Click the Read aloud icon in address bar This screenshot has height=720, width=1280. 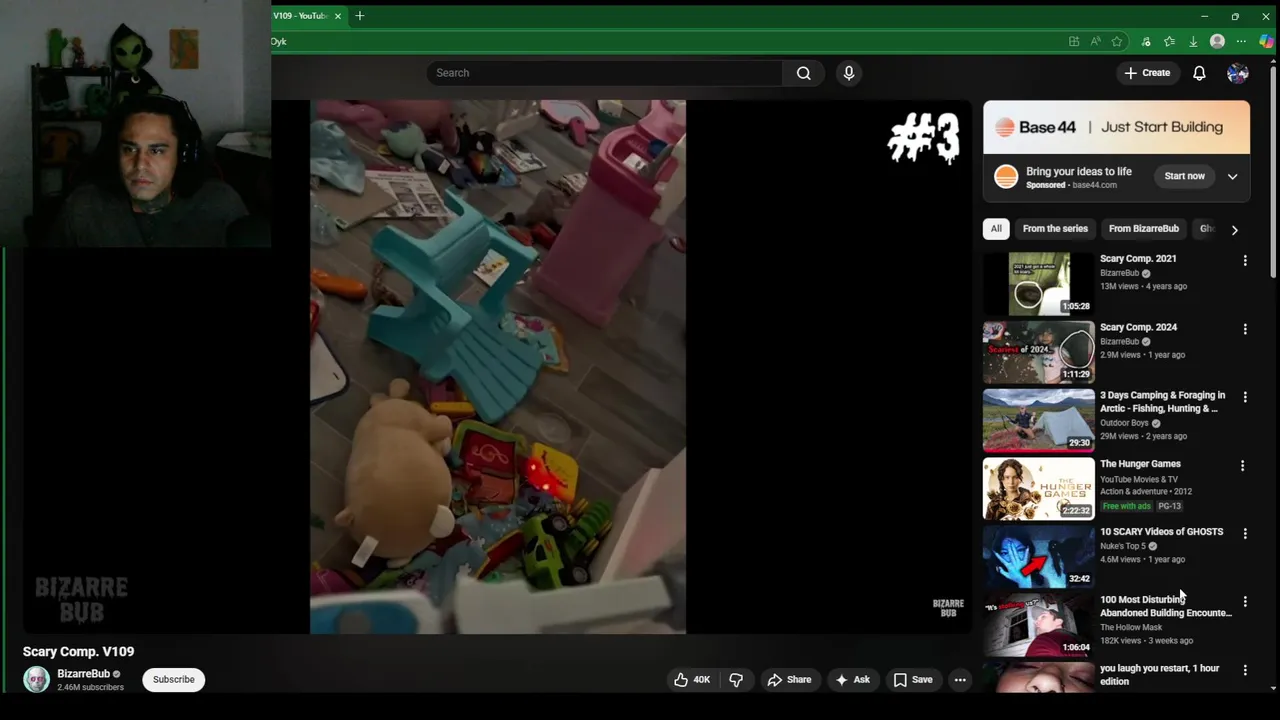tap(1096, 41)
